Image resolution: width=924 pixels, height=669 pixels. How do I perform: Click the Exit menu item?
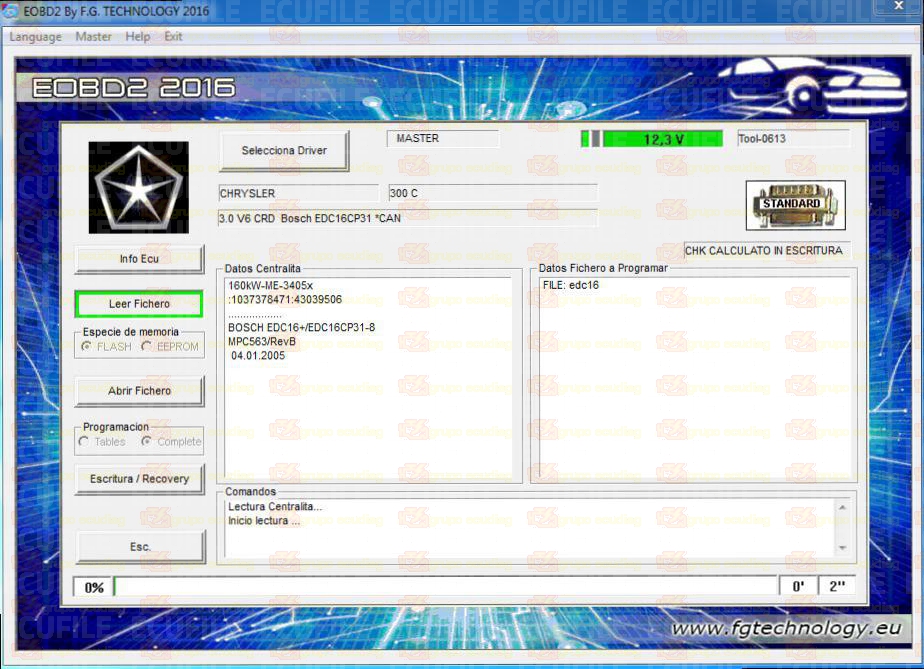tap(173, 37)
